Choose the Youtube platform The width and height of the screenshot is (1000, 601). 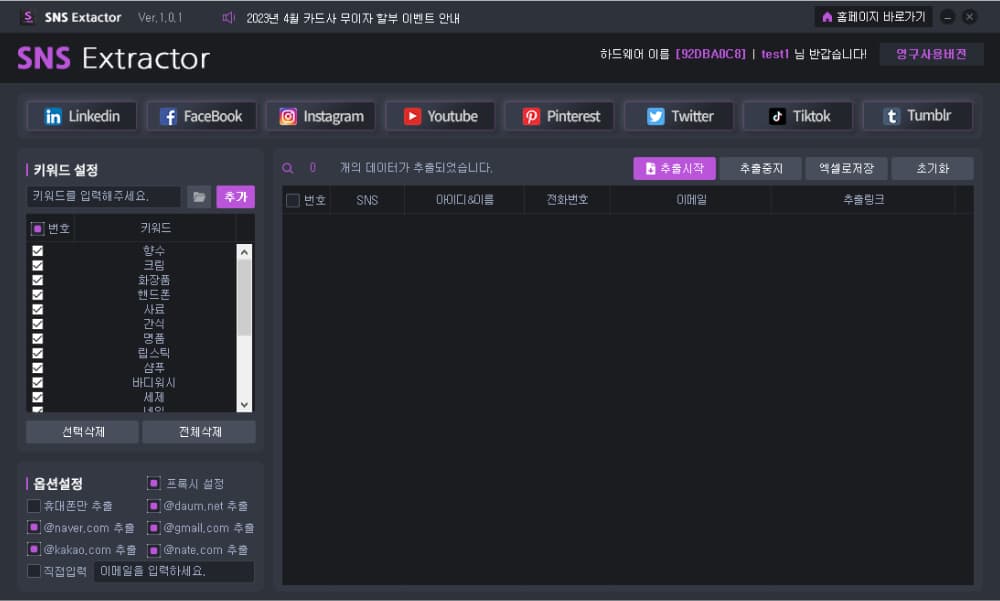click(x=440, y=116)
